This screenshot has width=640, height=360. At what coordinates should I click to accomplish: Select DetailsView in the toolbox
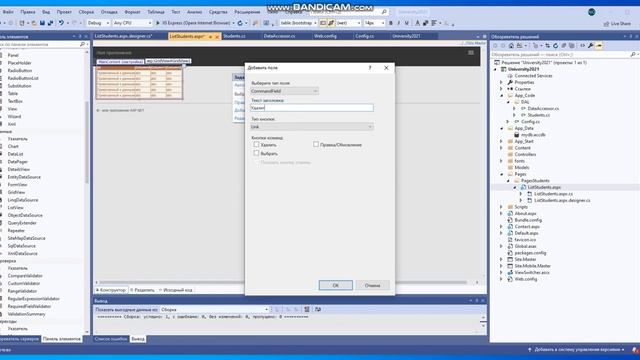(x=18, y=169)
